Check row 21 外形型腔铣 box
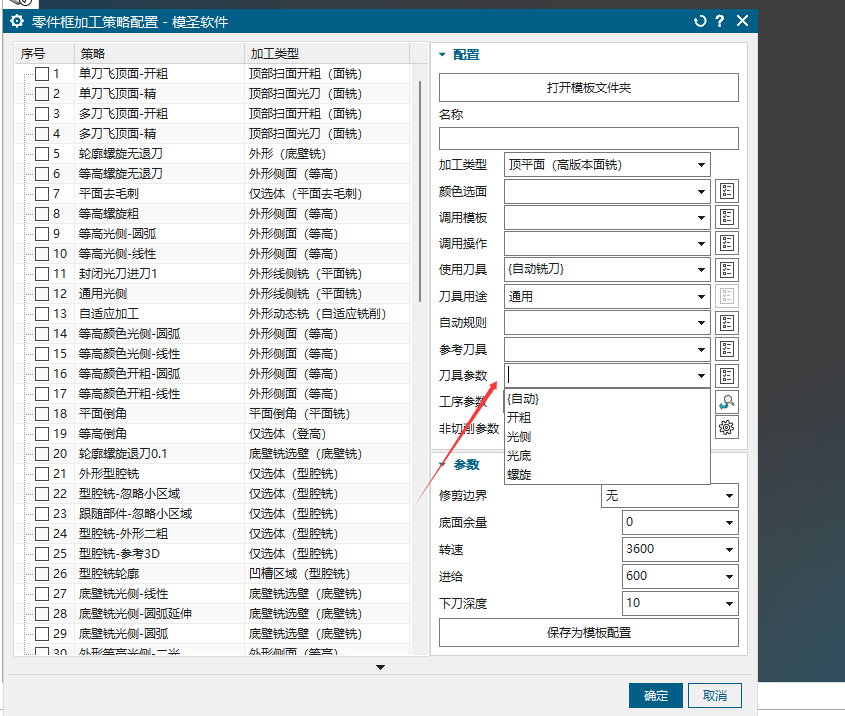 pos(42,474)
